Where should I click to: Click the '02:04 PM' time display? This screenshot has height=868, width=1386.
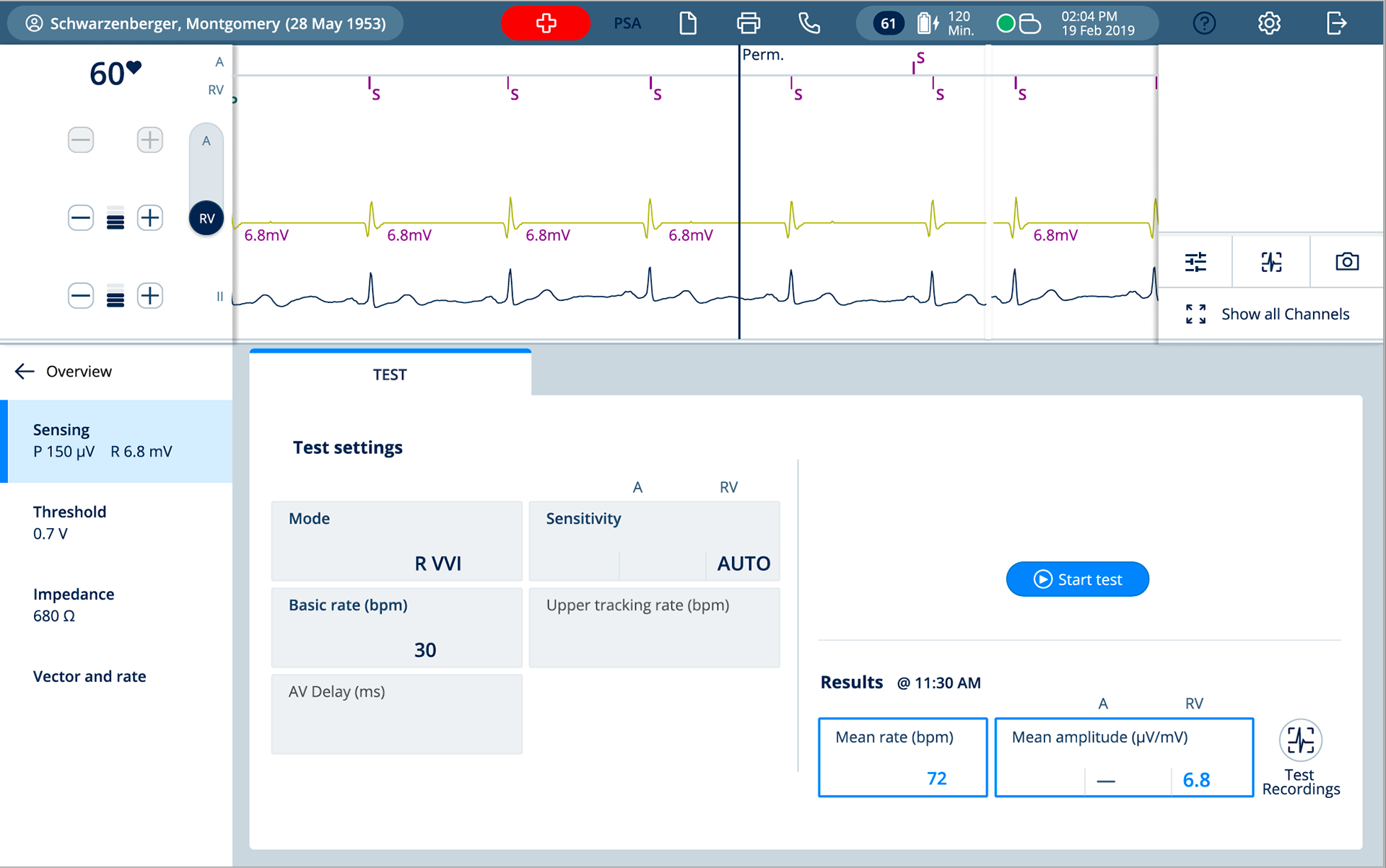[x=1089, y=16]
